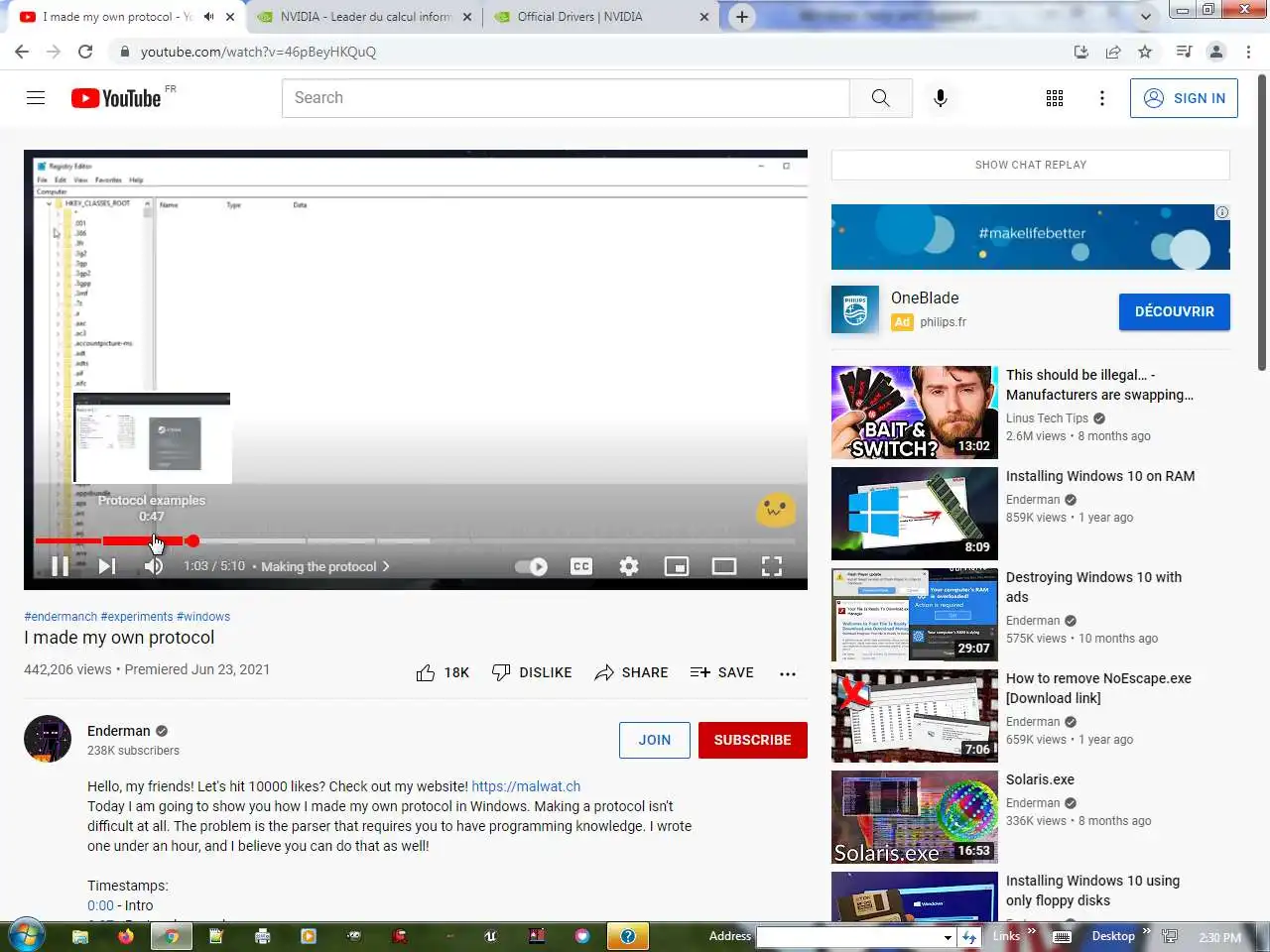Open Chrome profile avatar
1270x952 pixels.
click(x=1216, y=52)
